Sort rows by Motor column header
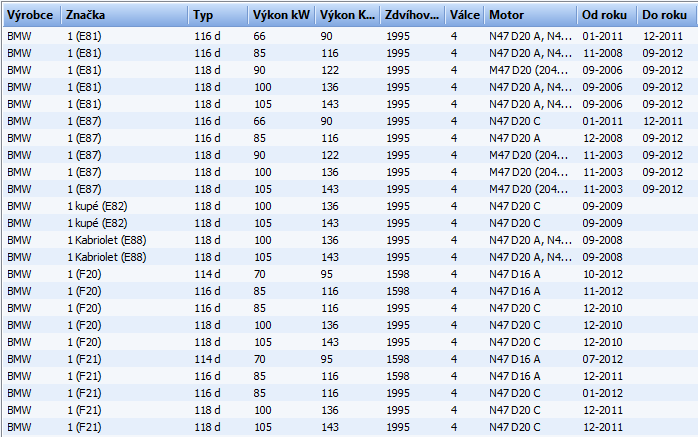 pyautogui.click(x=530, y=16)
